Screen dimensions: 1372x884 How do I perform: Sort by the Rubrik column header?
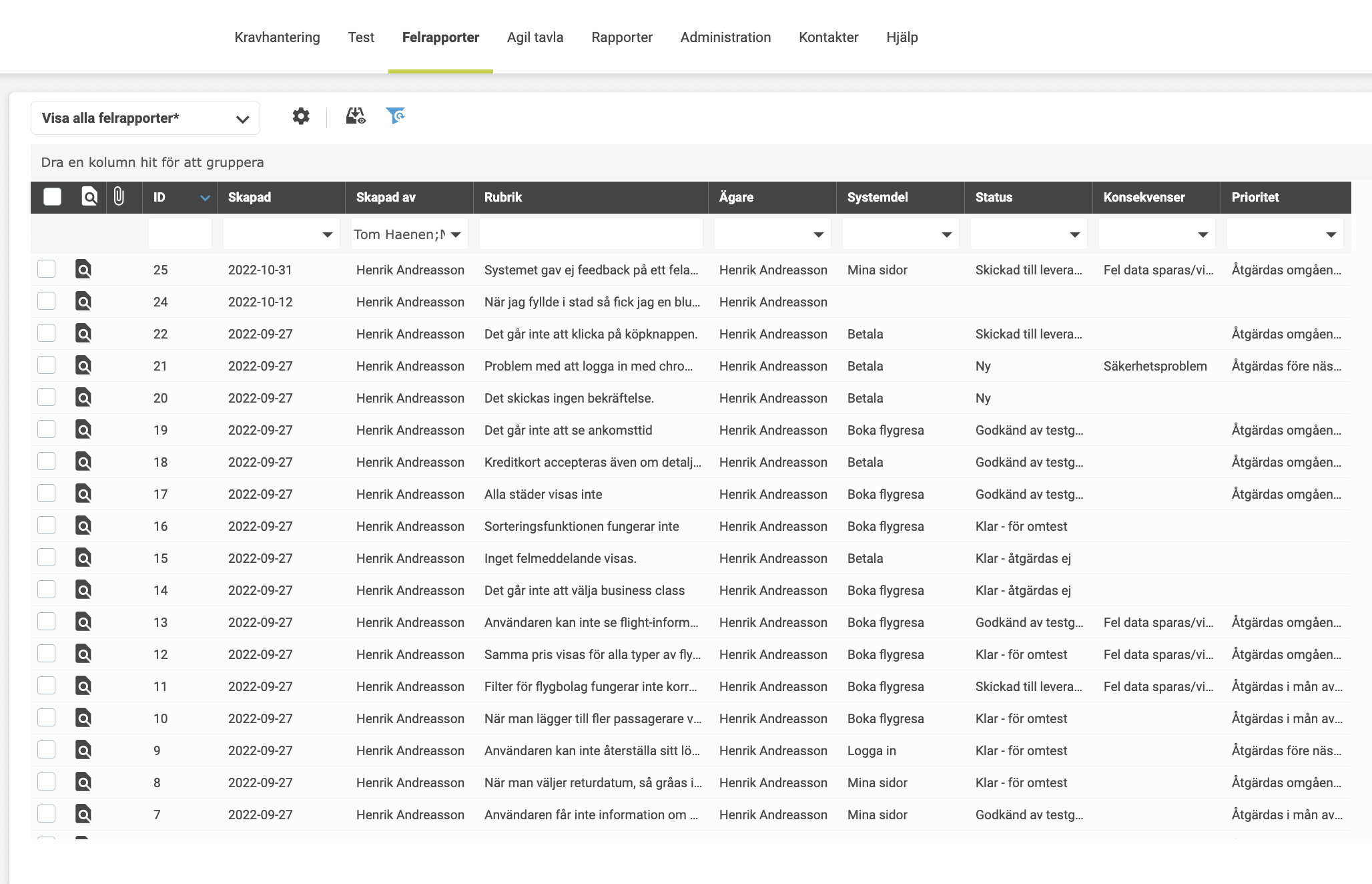[x=503, y=197]
